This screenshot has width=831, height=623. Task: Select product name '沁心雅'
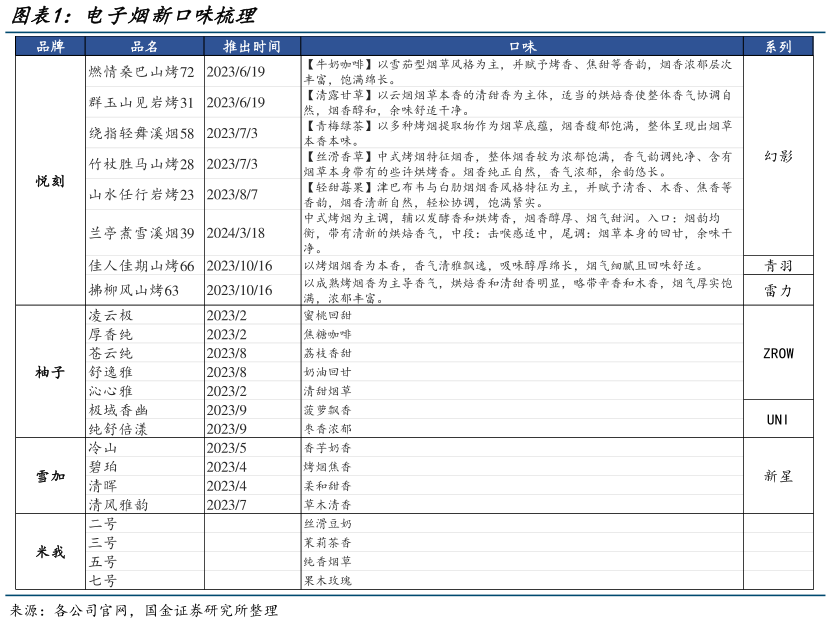(x=110, y=391)
